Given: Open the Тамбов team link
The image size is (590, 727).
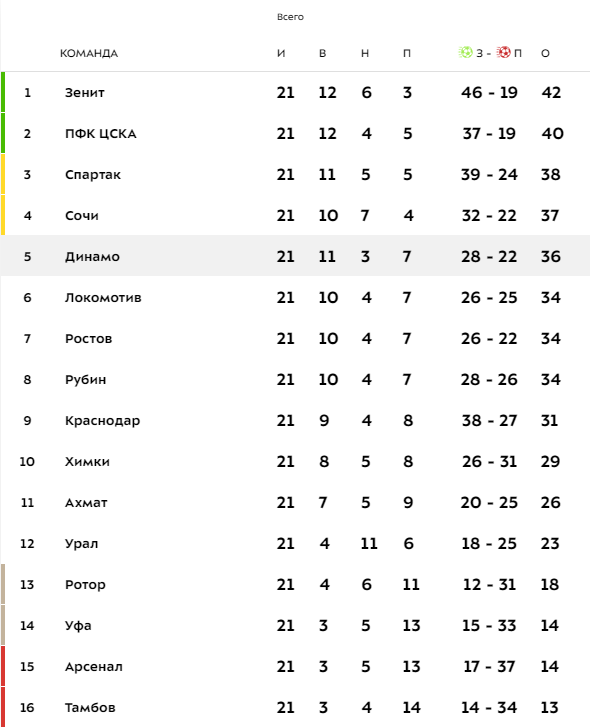Looking at the screenshot, I should click(90, 708).
